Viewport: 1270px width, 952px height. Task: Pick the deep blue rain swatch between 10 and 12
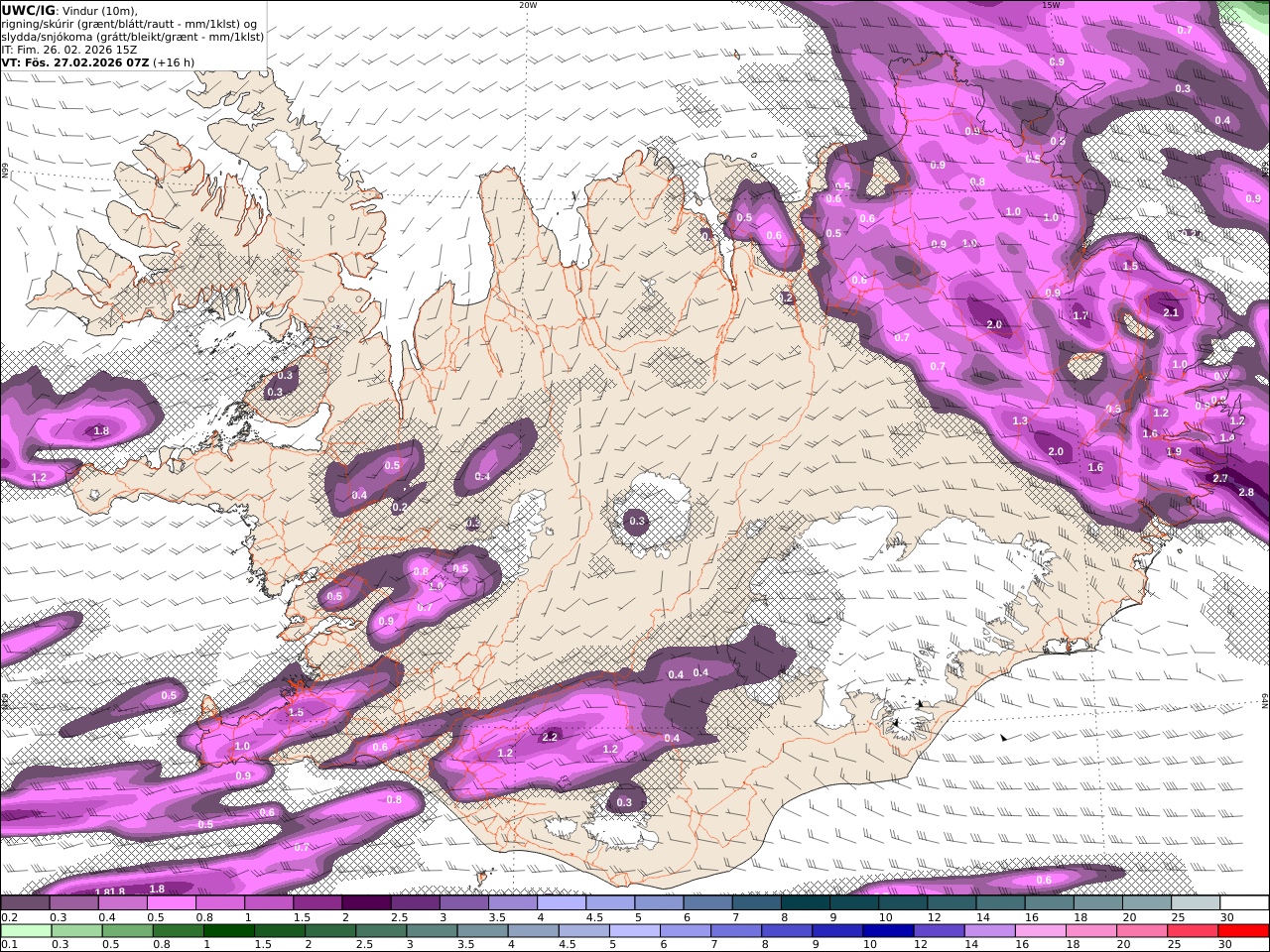tap(887, 930)
